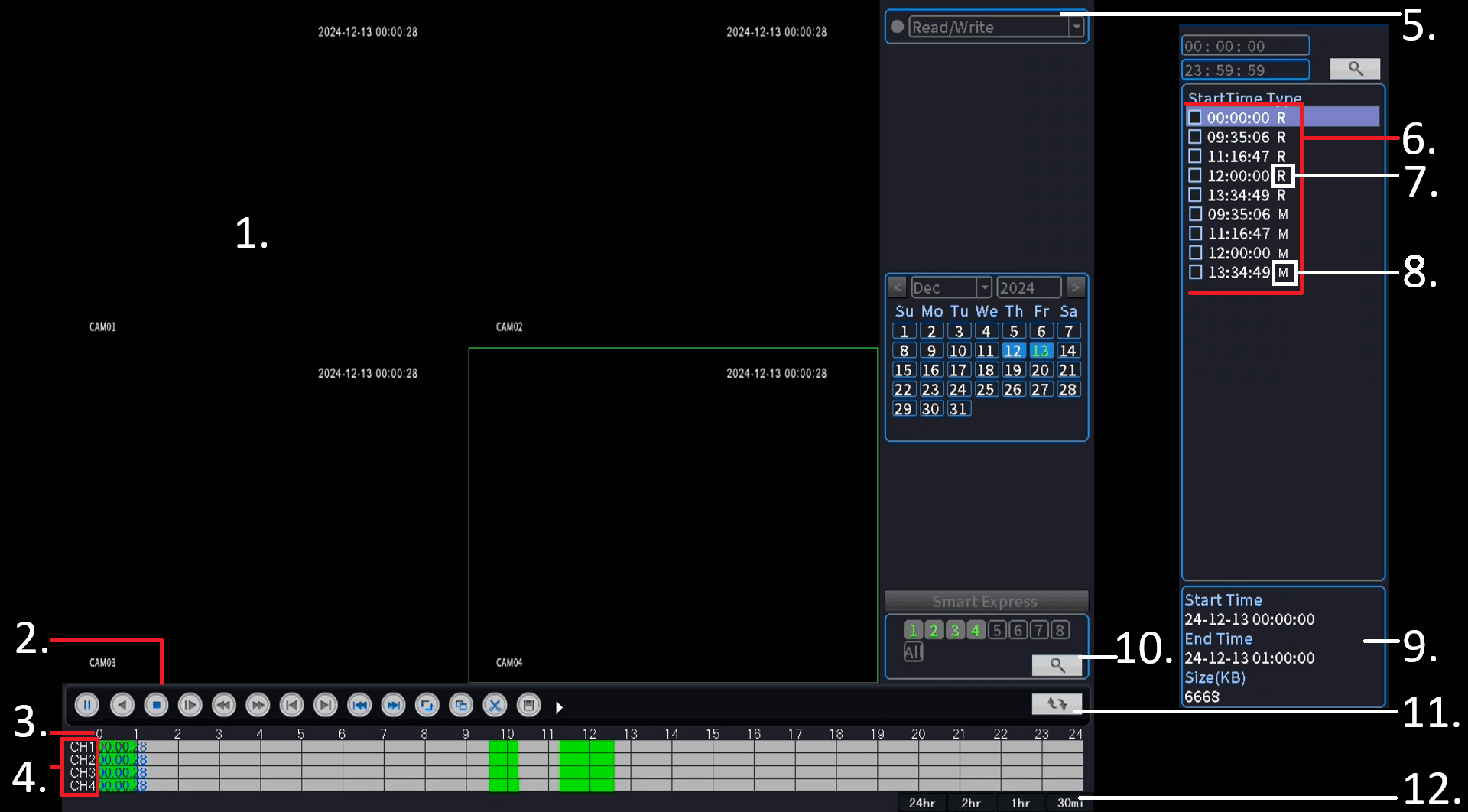The height and width of the screenshot is (812, 1468).
Task: Click the rewind button
Action: click(224, 705)
